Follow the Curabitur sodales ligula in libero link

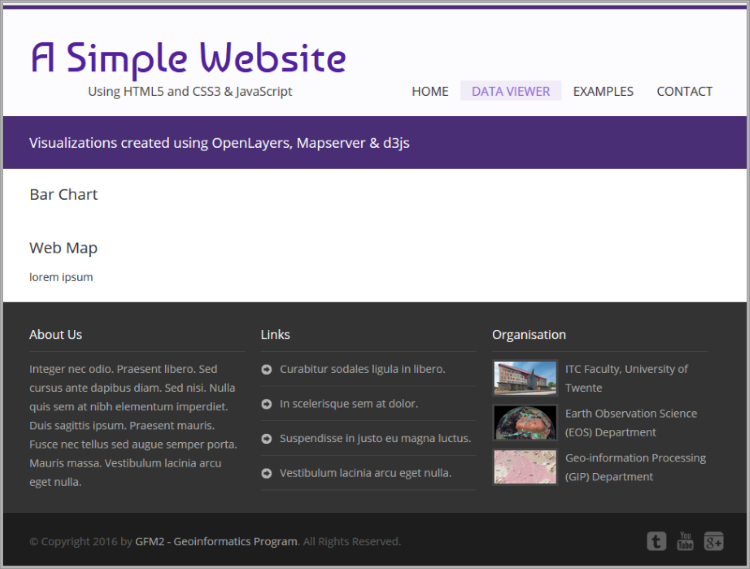363,369
